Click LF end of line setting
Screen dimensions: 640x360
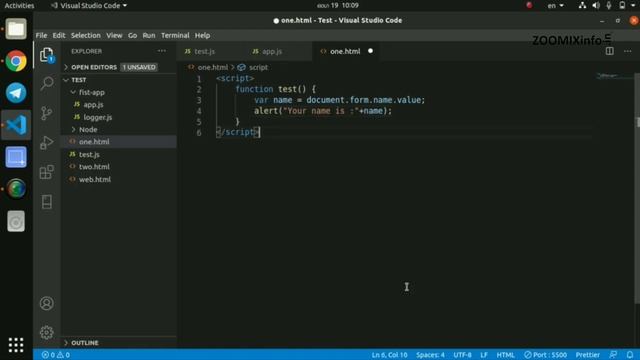click(x=484, y=355)
